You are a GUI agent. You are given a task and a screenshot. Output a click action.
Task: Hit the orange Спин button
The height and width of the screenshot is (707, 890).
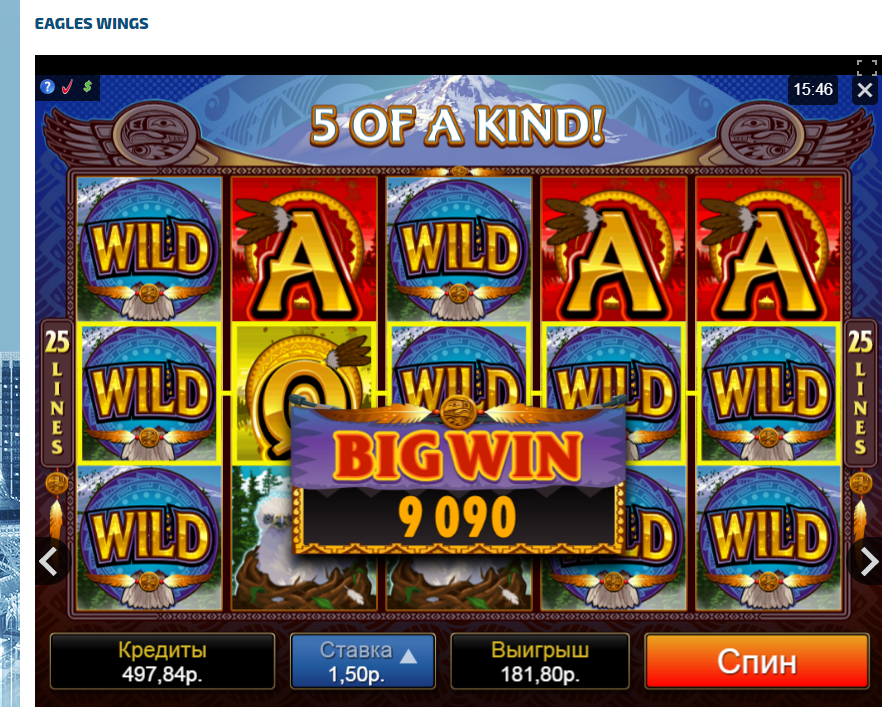click(757, 661)
